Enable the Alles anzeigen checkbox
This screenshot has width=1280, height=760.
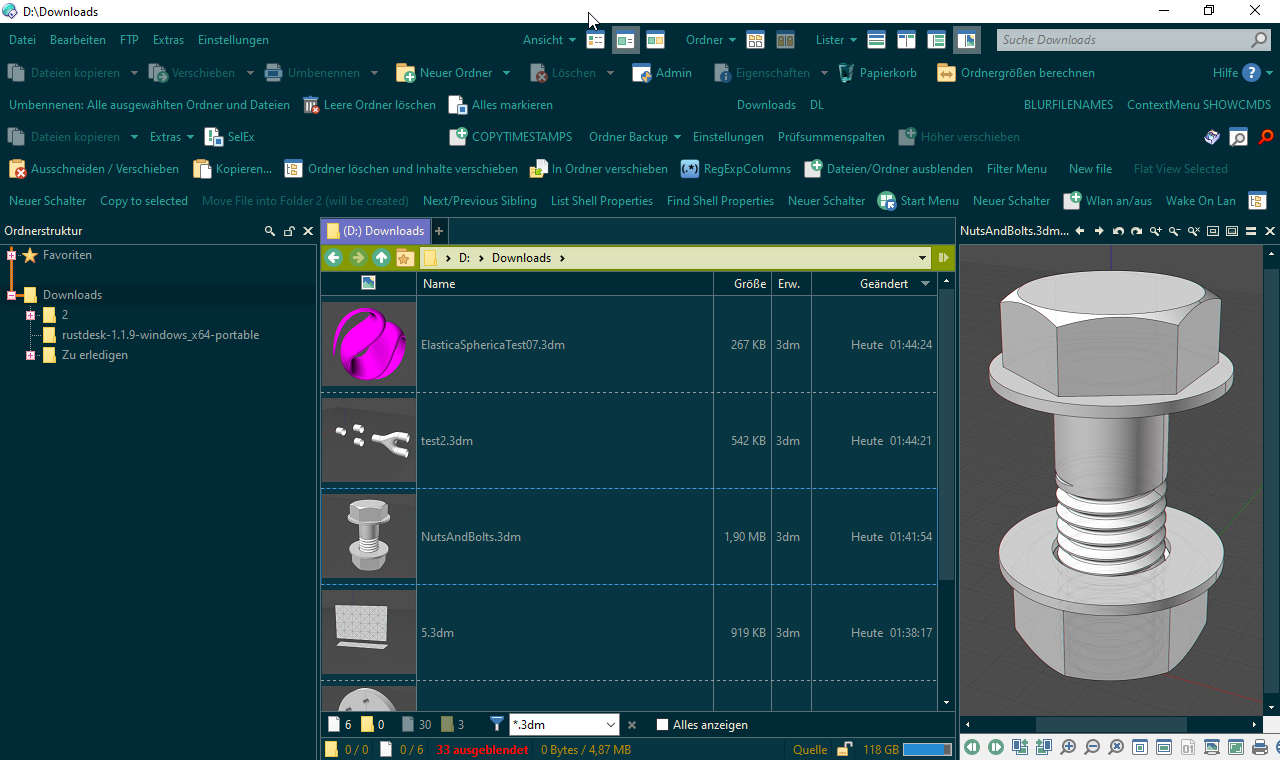click(x=662, y=725)
